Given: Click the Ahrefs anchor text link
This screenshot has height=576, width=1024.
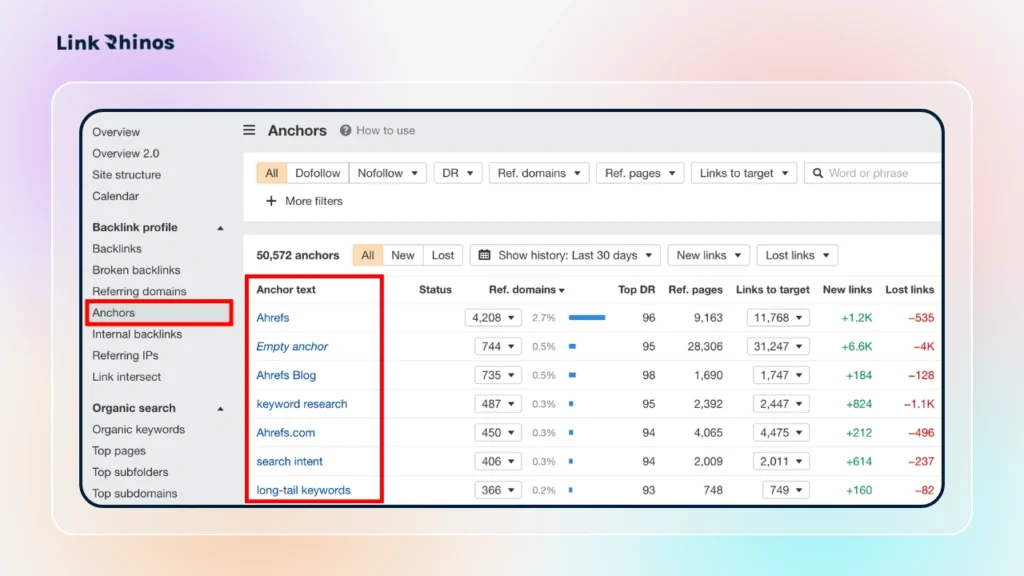Looking at the screenshot, I should coord(272,318).
